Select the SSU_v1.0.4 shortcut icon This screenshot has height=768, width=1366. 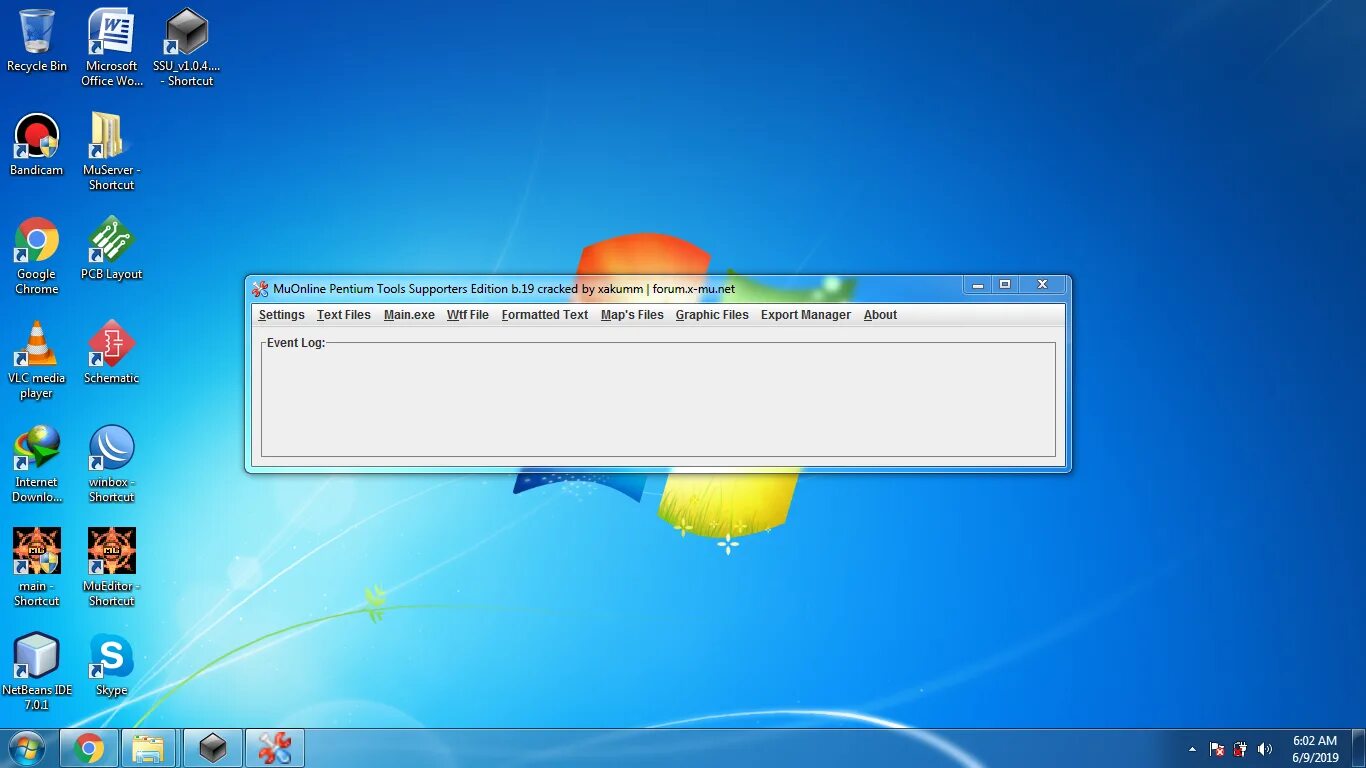186,47
